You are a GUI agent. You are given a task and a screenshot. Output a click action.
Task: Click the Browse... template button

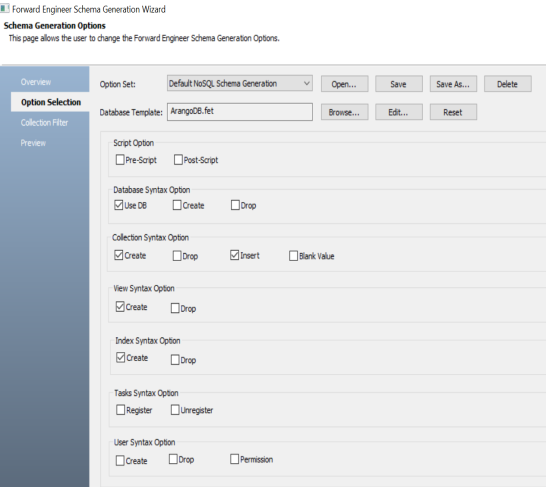(344, 112)
